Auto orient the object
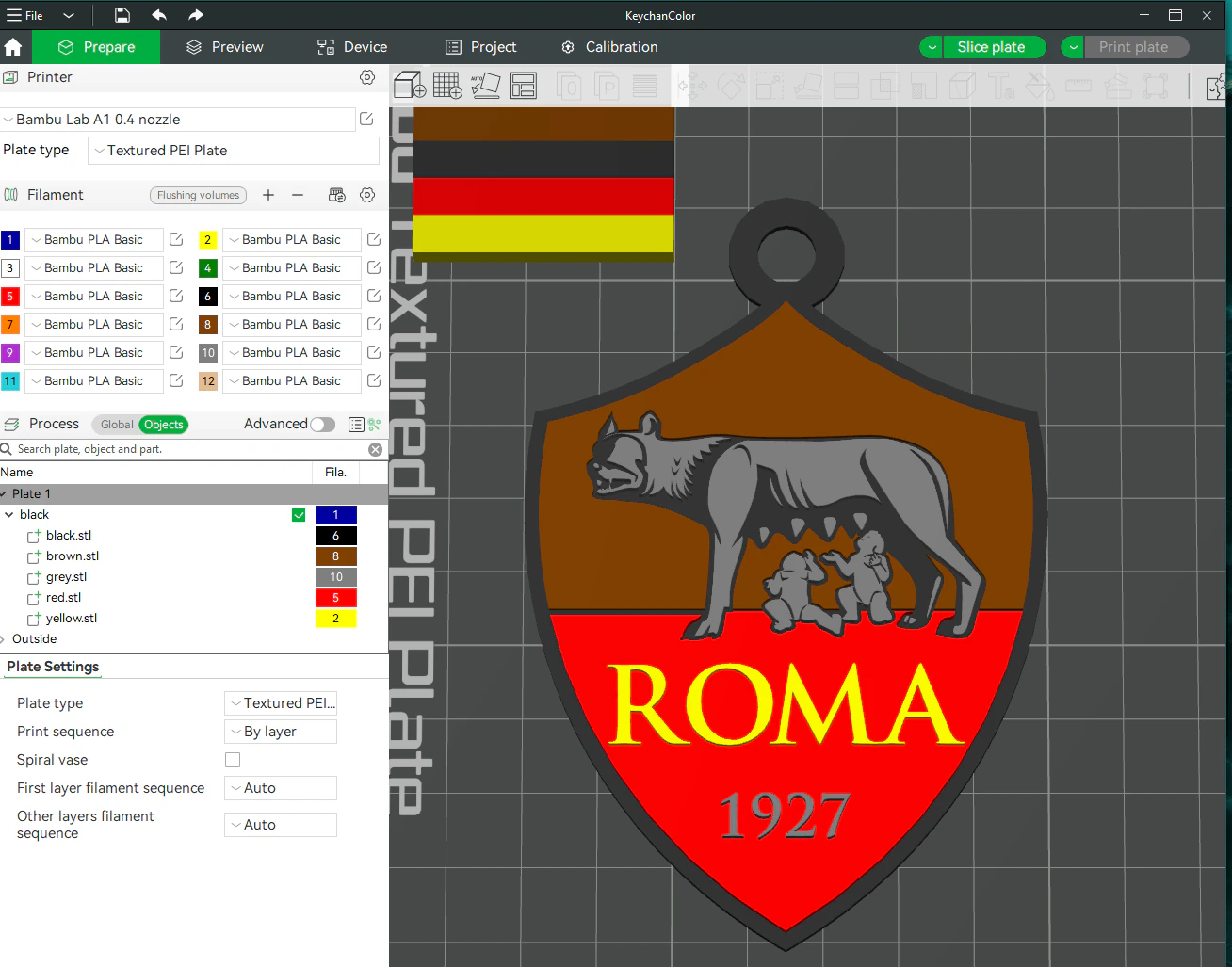This screenshot has width=1232, height=967. pyautogui.click(x=486, y=86)
